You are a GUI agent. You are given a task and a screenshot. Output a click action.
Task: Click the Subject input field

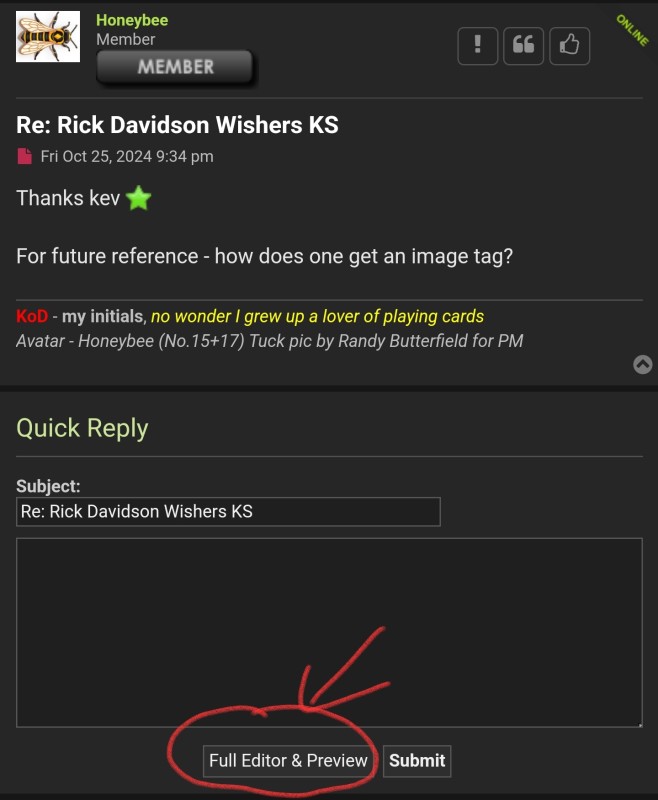coord(228,511)
